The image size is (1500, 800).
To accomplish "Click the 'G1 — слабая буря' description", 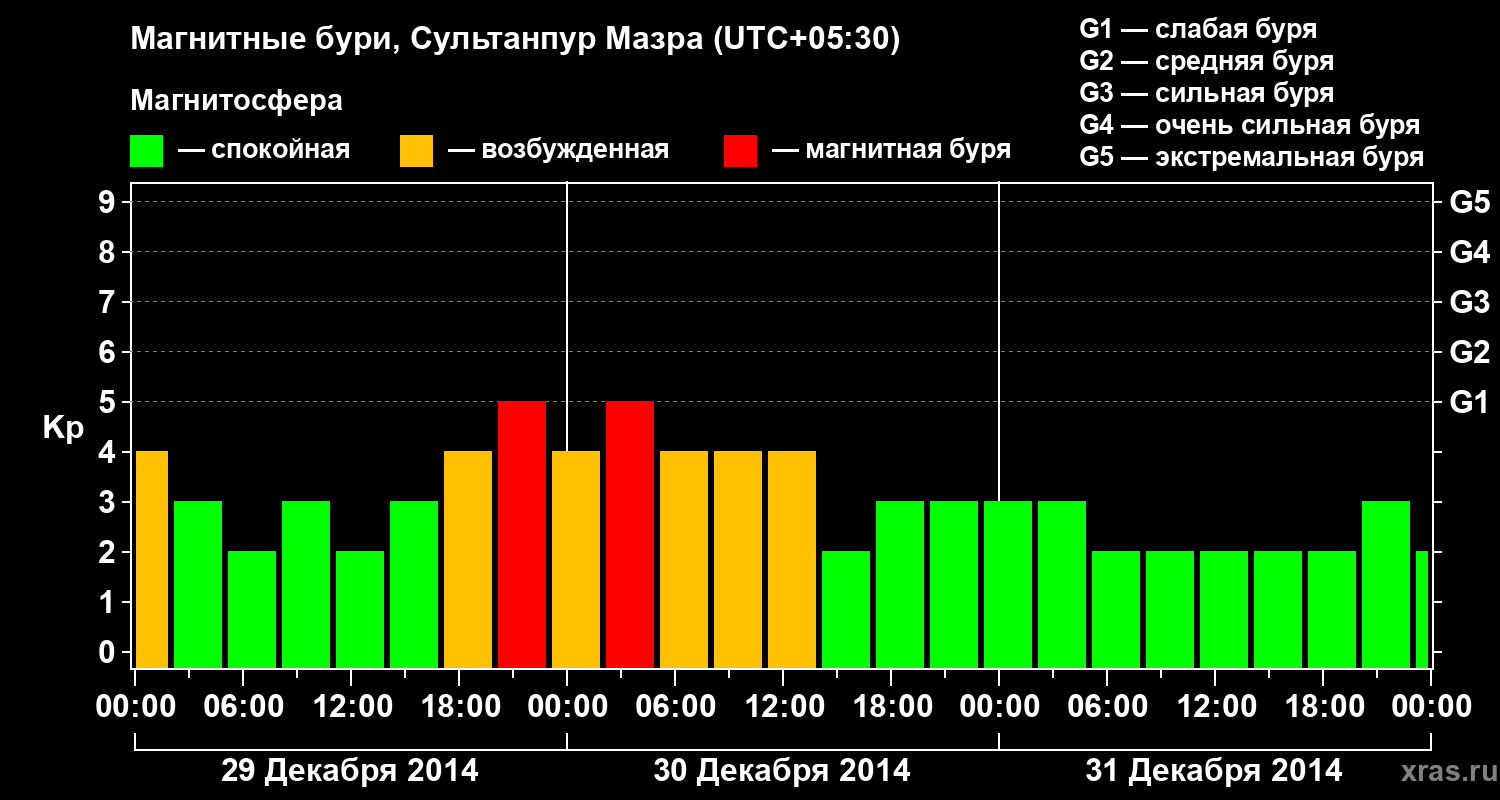I will 1198,28.
